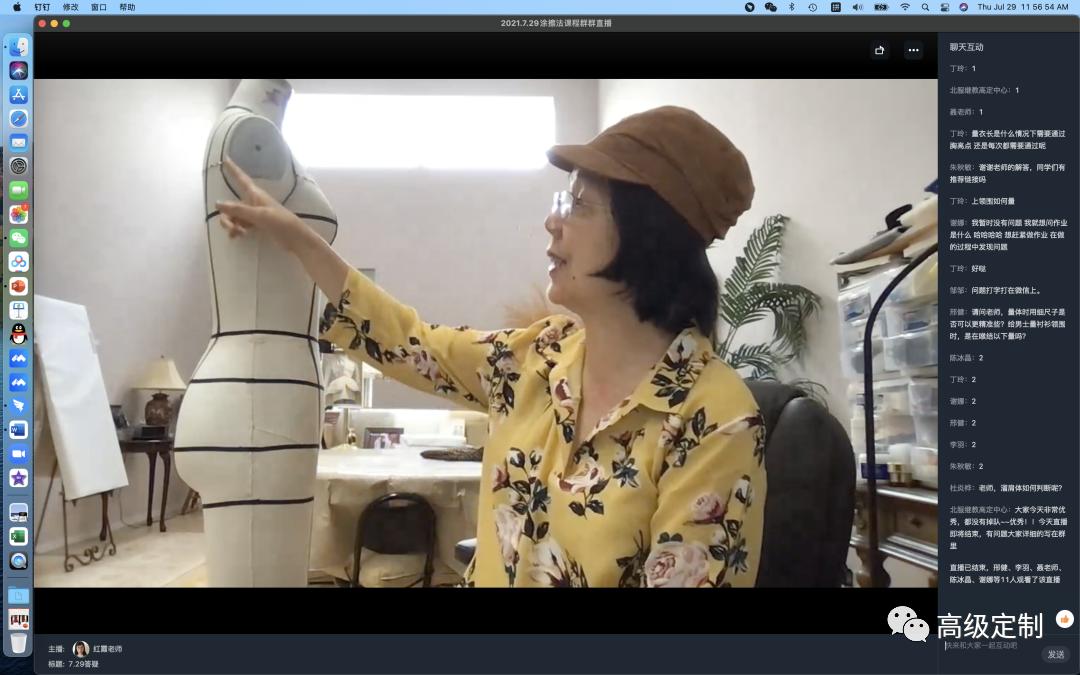The image size is (1080, 675).
Task: Click message '问题打字打在微信上。'
Action: 1006,291
